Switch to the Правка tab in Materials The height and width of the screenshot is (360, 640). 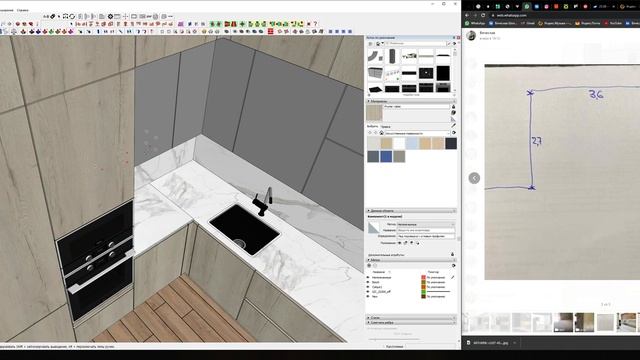[385, 127]
